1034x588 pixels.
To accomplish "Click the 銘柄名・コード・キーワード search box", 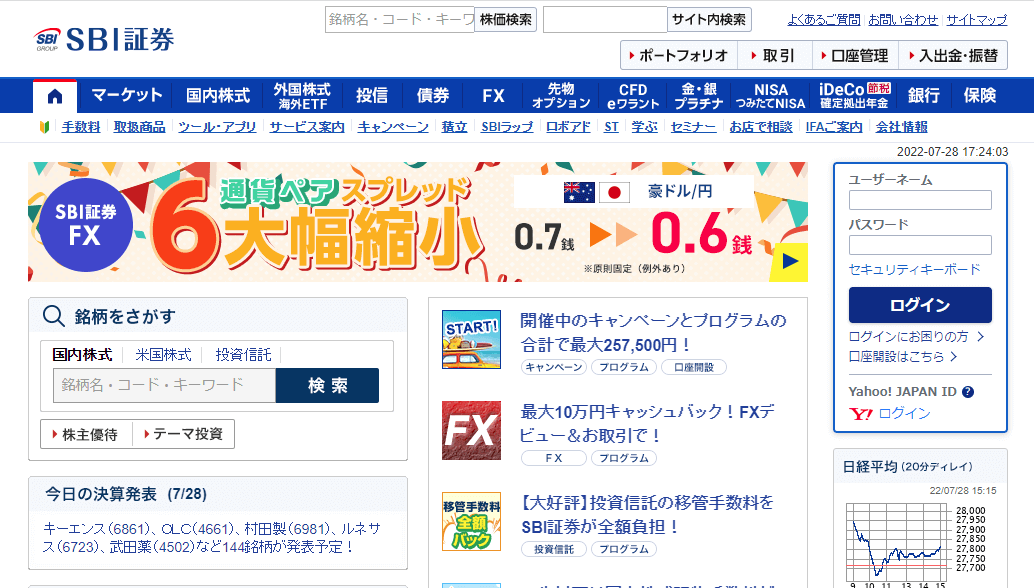I will point(164,385).
